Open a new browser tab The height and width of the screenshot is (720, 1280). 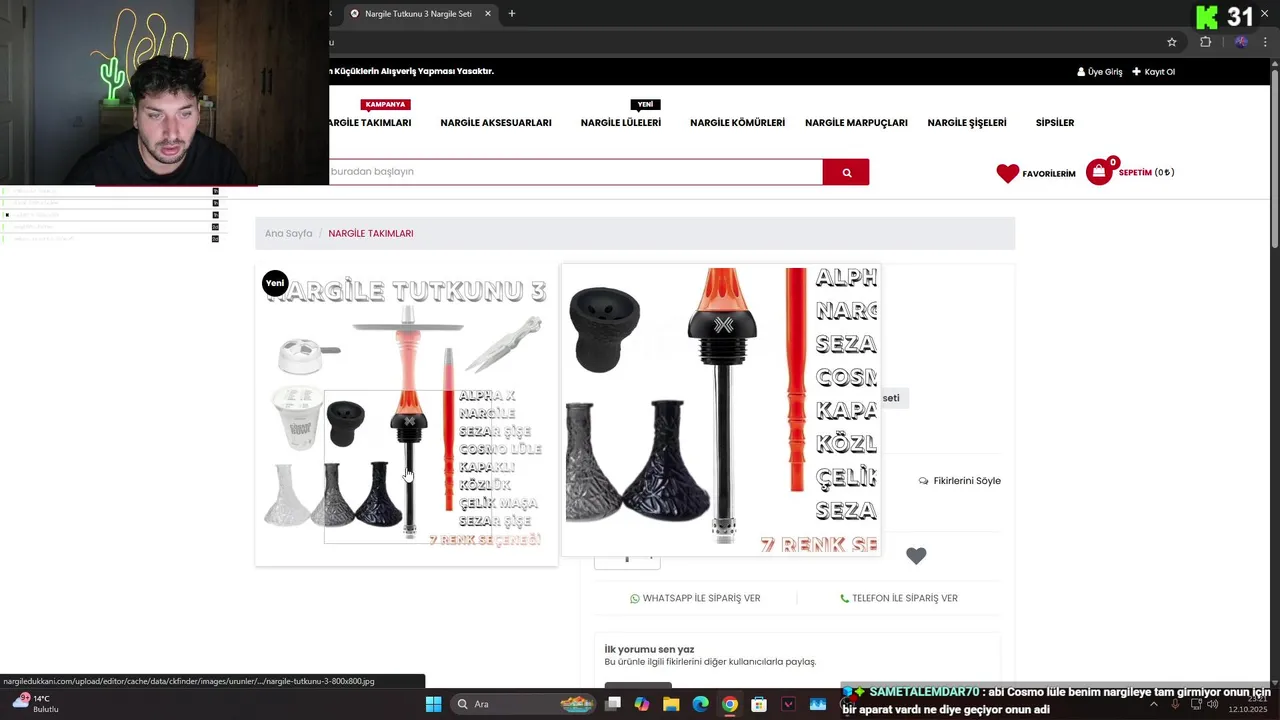click(x=512, y=14)
